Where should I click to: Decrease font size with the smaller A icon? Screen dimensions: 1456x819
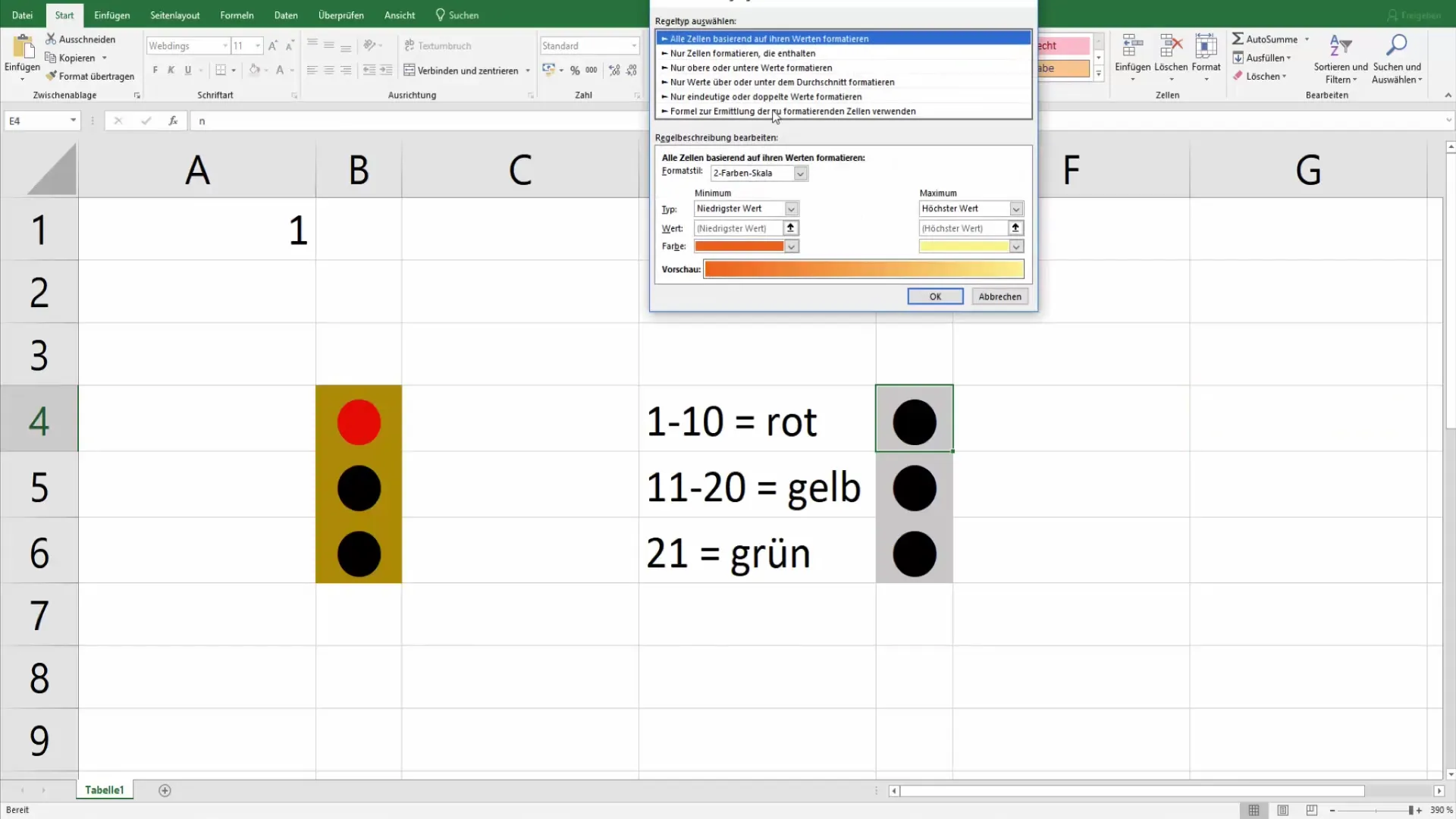(290, 45)
